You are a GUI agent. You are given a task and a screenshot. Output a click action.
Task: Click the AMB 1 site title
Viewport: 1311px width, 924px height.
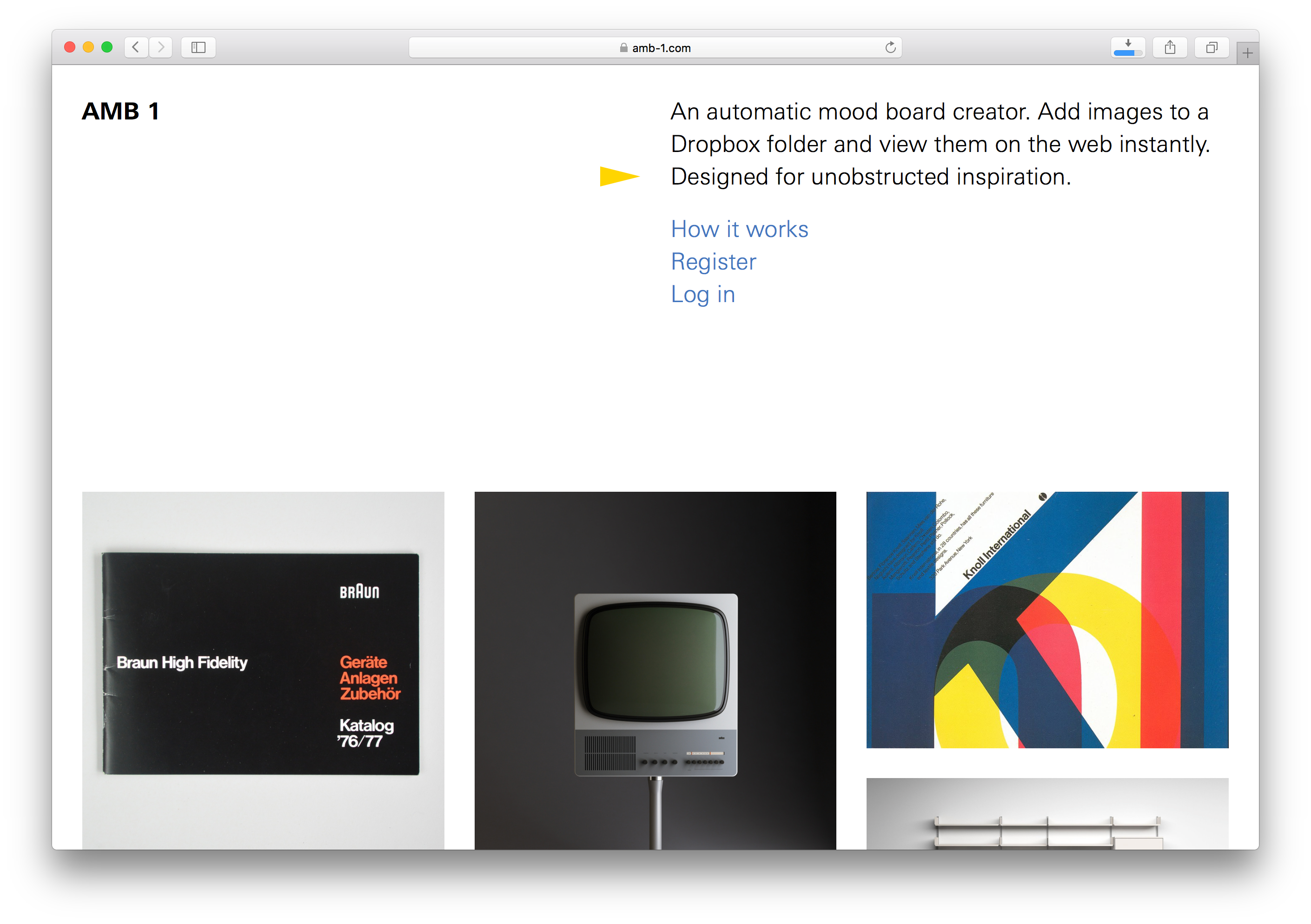(x=120, y=111)
